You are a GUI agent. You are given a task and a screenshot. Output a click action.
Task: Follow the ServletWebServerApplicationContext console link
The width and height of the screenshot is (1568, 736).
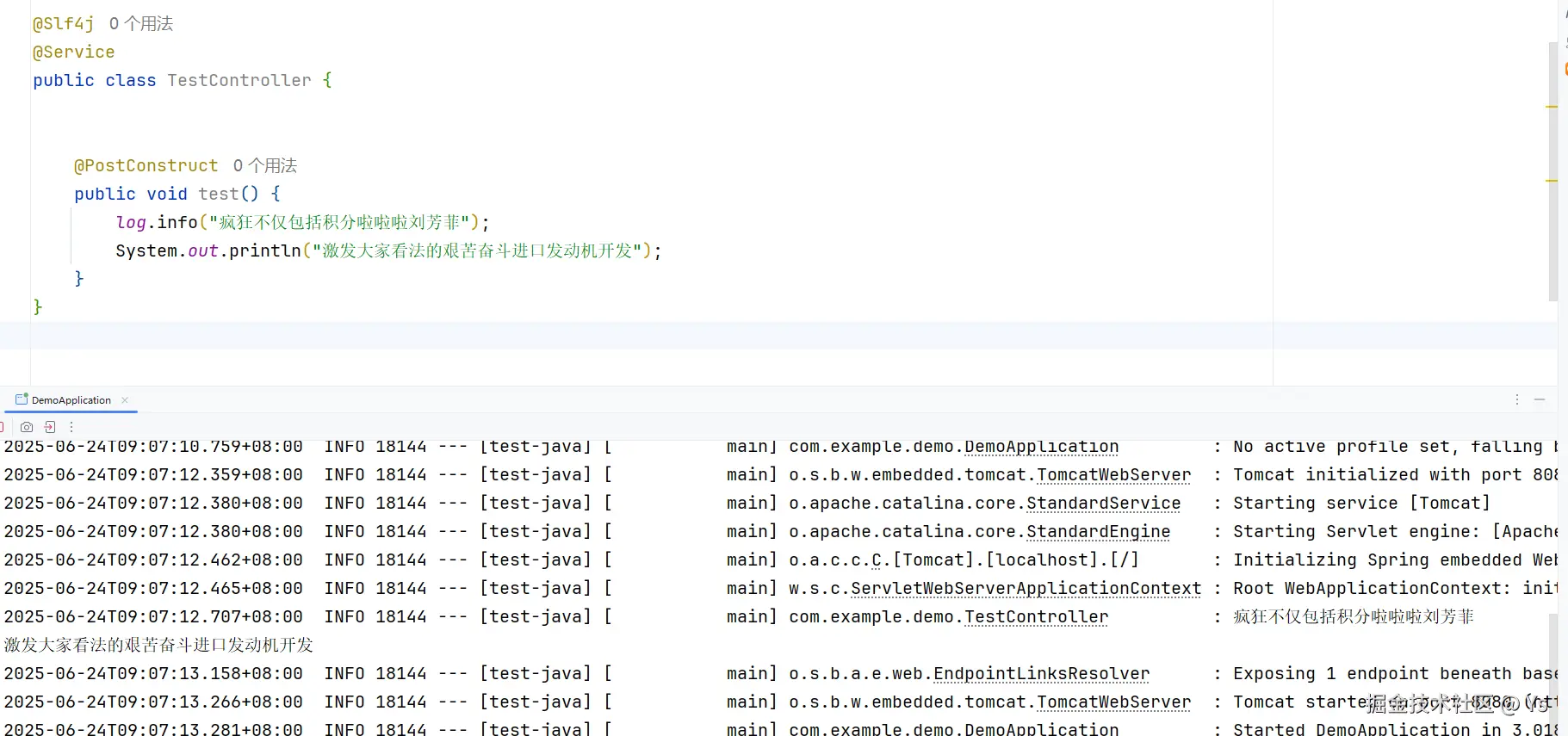(1026, 588)
